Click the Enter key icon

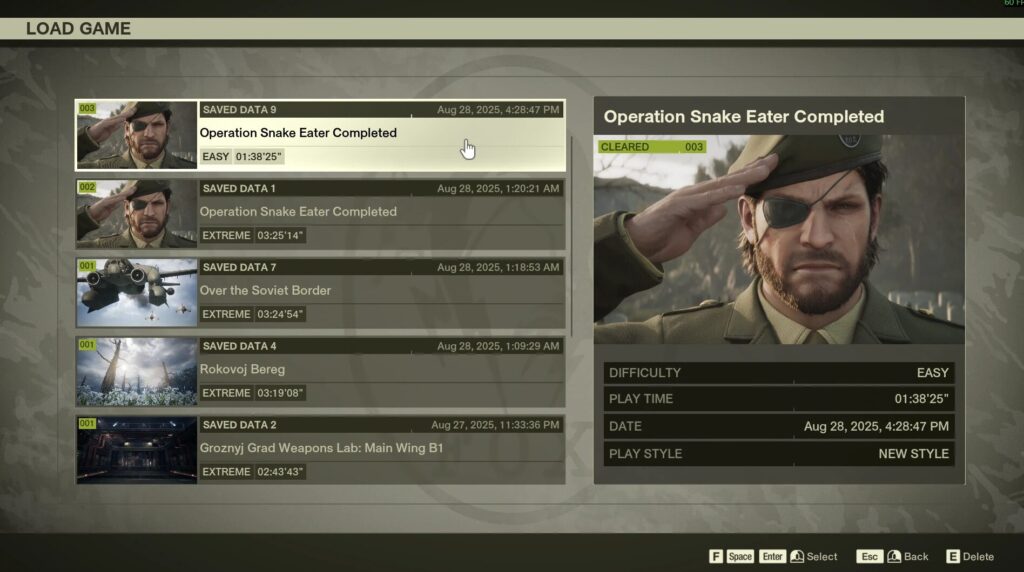point(772,556)
